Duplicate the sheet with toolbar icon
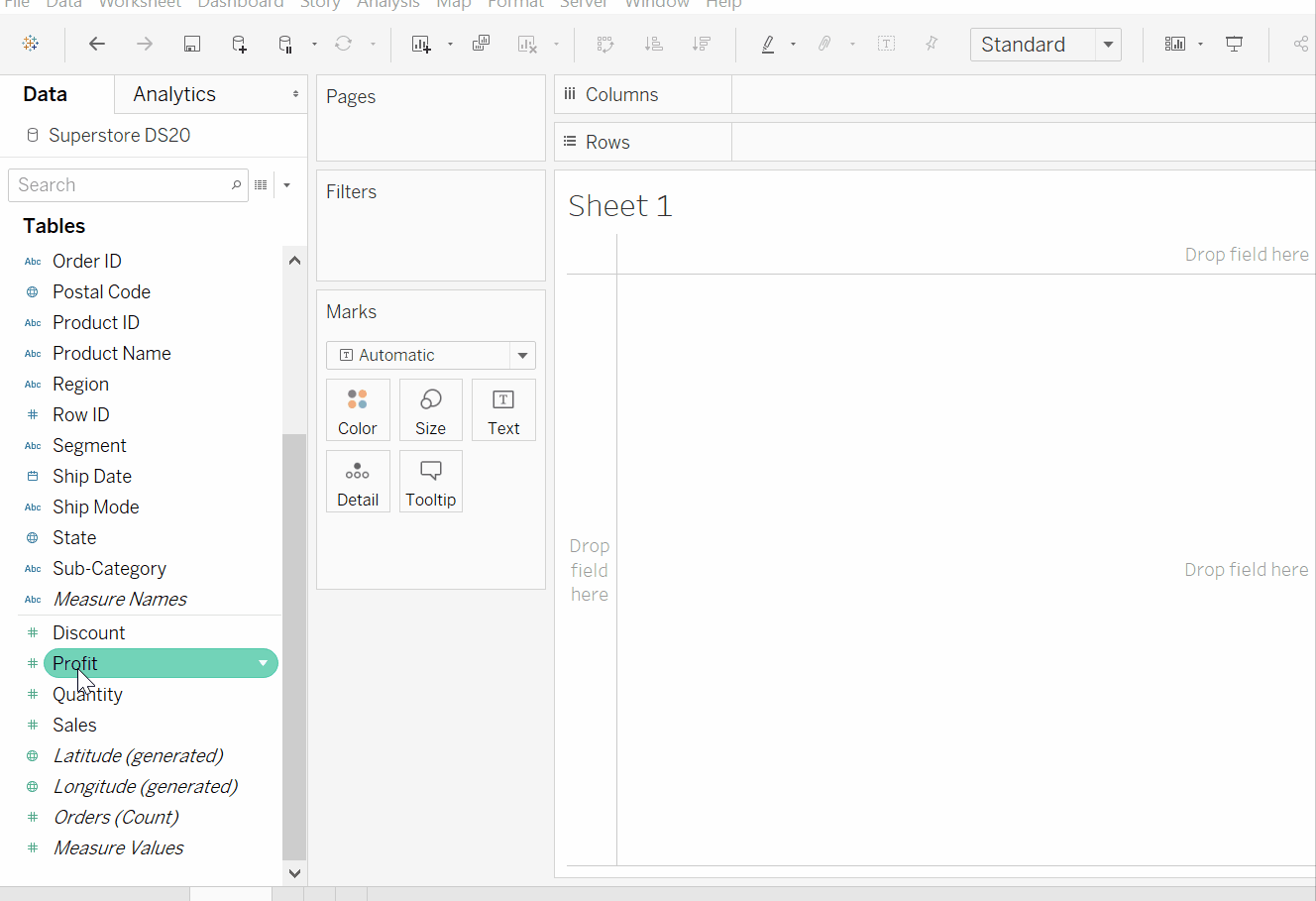1316x901 pixels. pyautogui.click(x=481, y=44)
